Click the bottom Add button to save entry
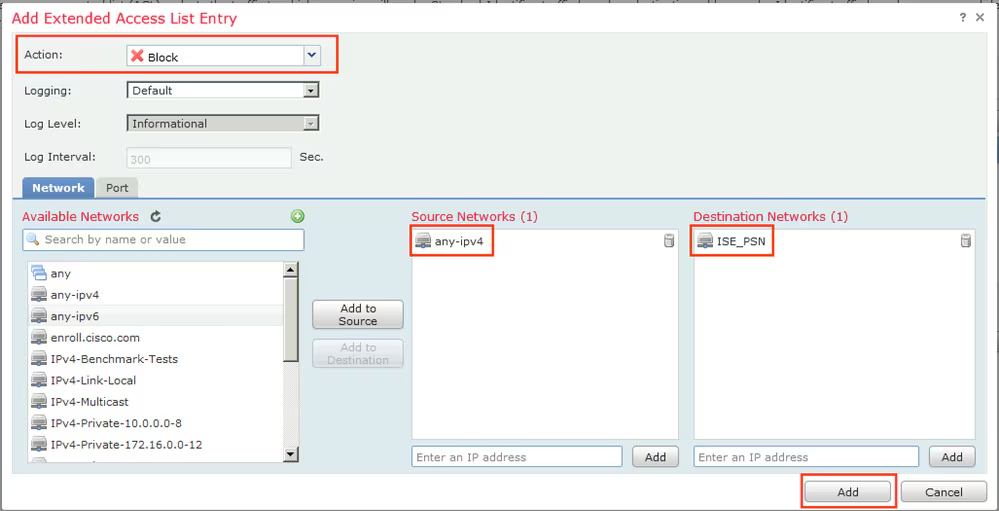The image size is (999, 511). (848, 492)
